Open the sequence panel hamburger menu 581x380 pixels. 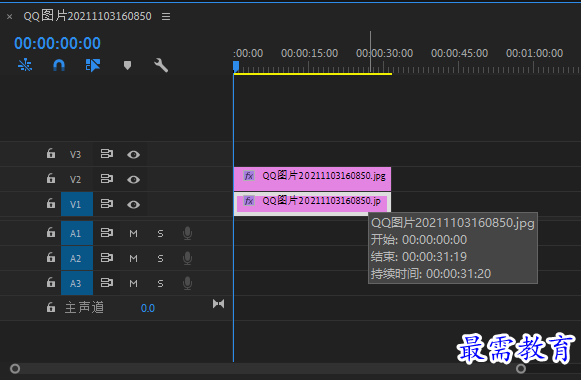coord(166,17)
